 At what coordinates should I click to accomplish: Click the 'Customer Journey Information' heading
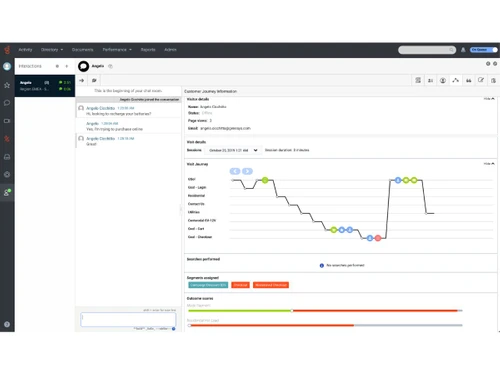[x=211, y=91]
